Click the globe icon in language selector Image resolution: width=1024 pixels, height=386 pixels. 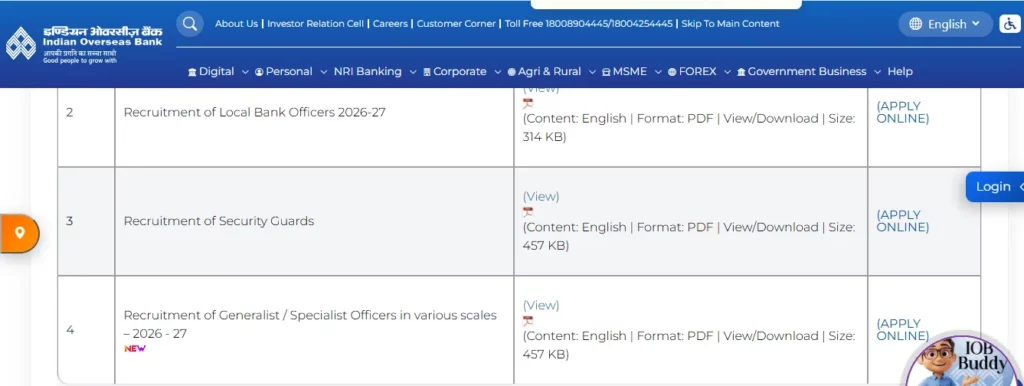pos(916,24)
